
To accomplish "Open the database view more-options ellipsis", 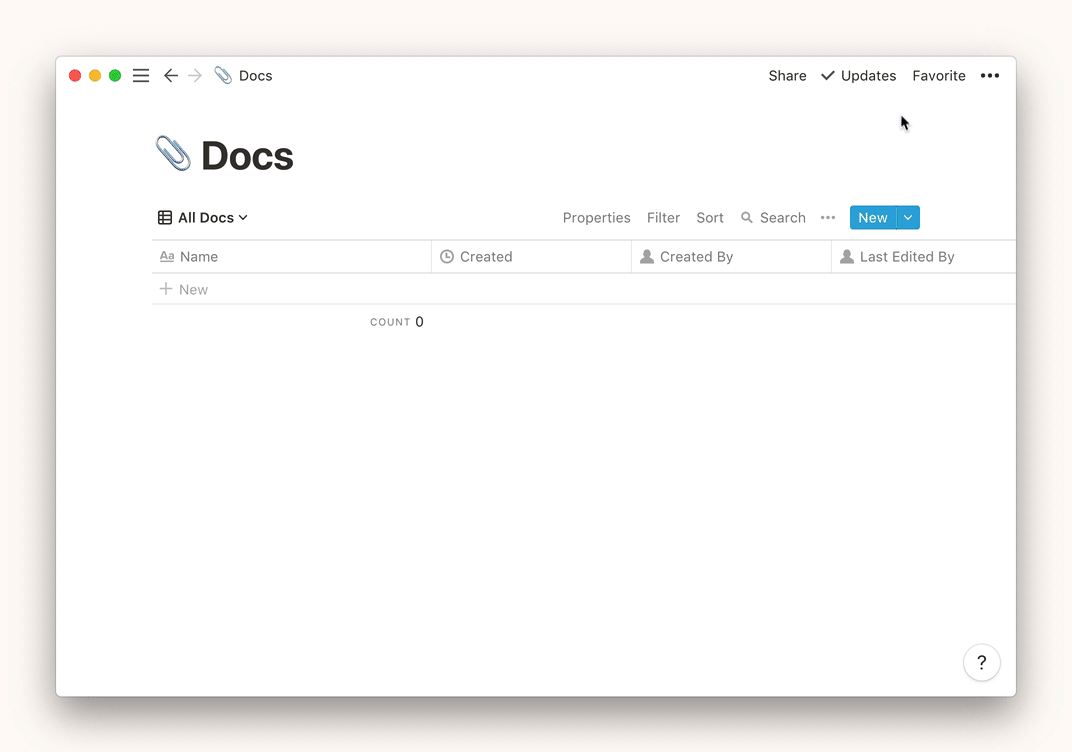I will (x=828, y=218).
